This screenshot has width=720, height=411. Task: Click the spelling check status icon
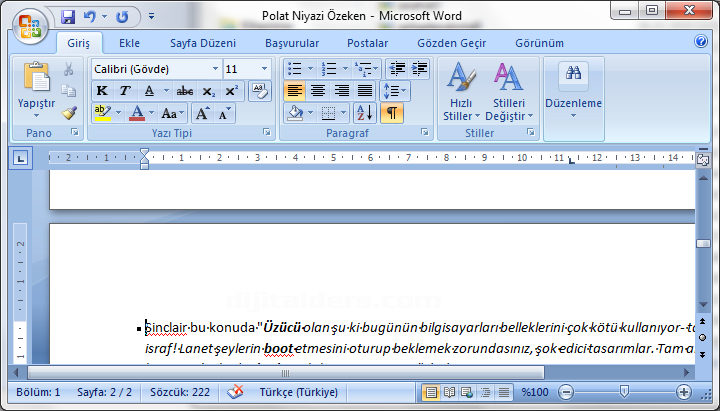[x=235, y=392]
